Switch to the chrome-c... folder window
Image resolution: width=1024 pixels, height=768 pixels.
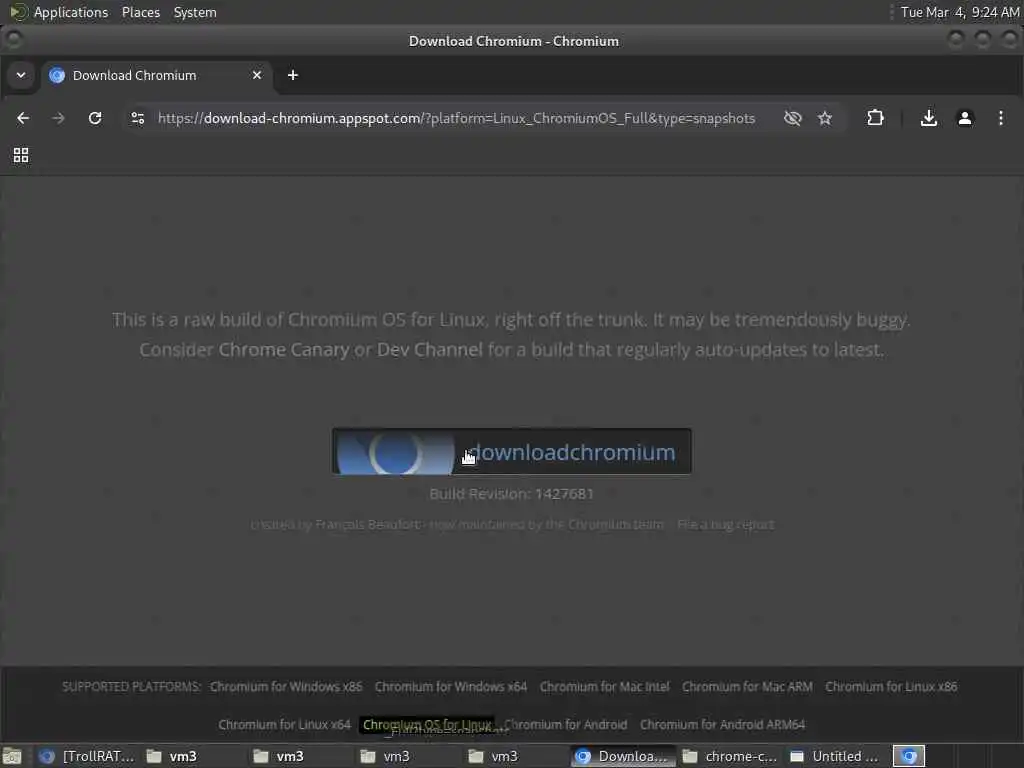click(x=731, y=756)
